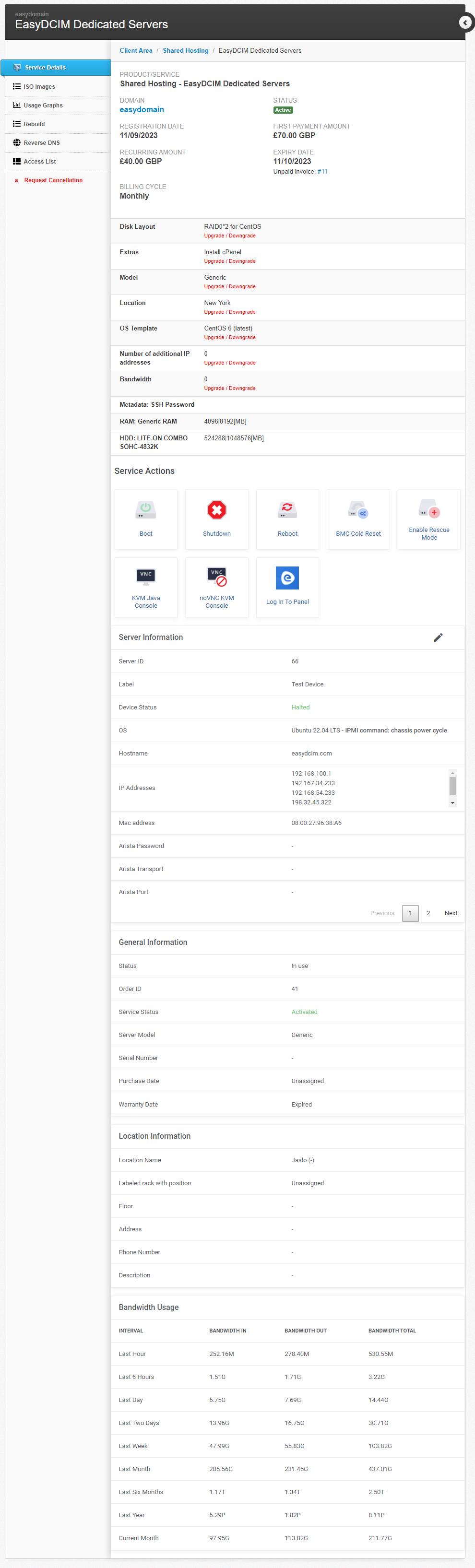Click the pencil edit icon in Server Information
This screenshot has height=1568, width=475.
click(x=438, y=637)
